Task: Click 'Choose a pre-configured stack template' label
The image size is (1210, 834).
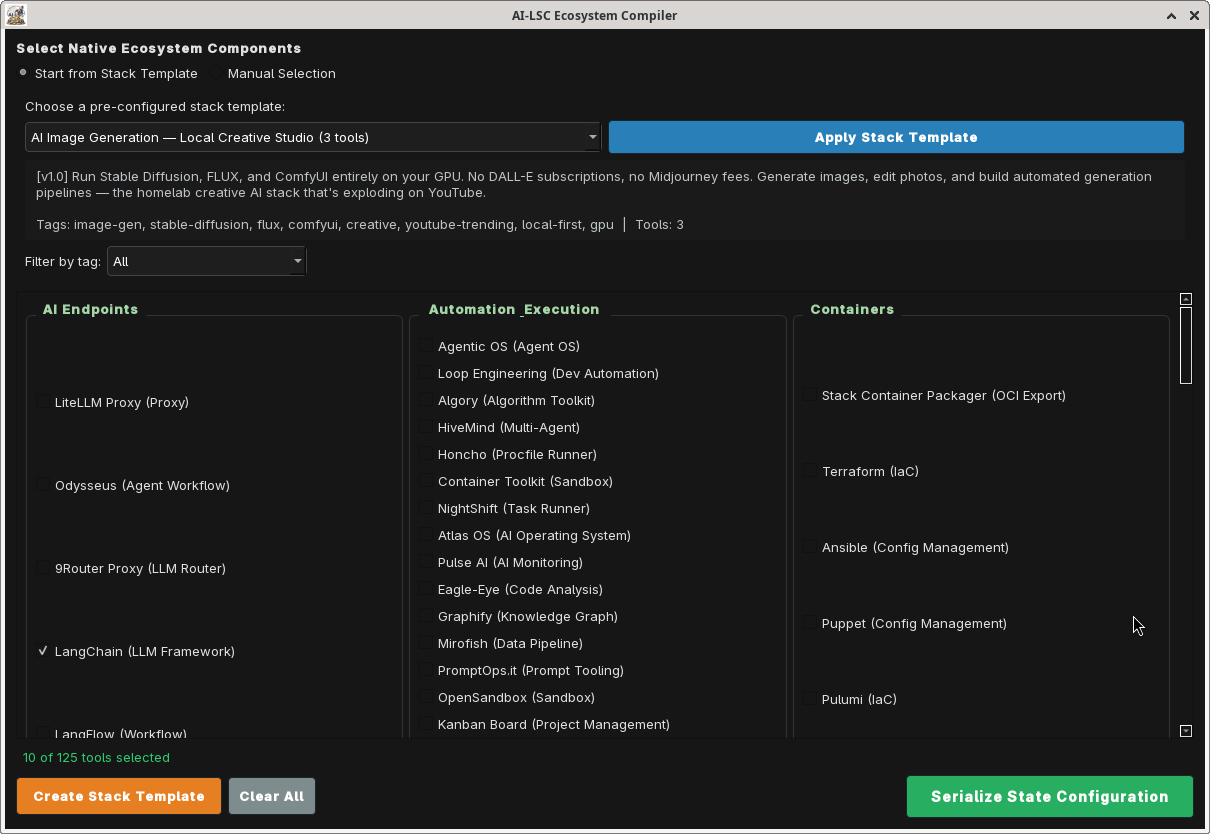Action: 155,107
